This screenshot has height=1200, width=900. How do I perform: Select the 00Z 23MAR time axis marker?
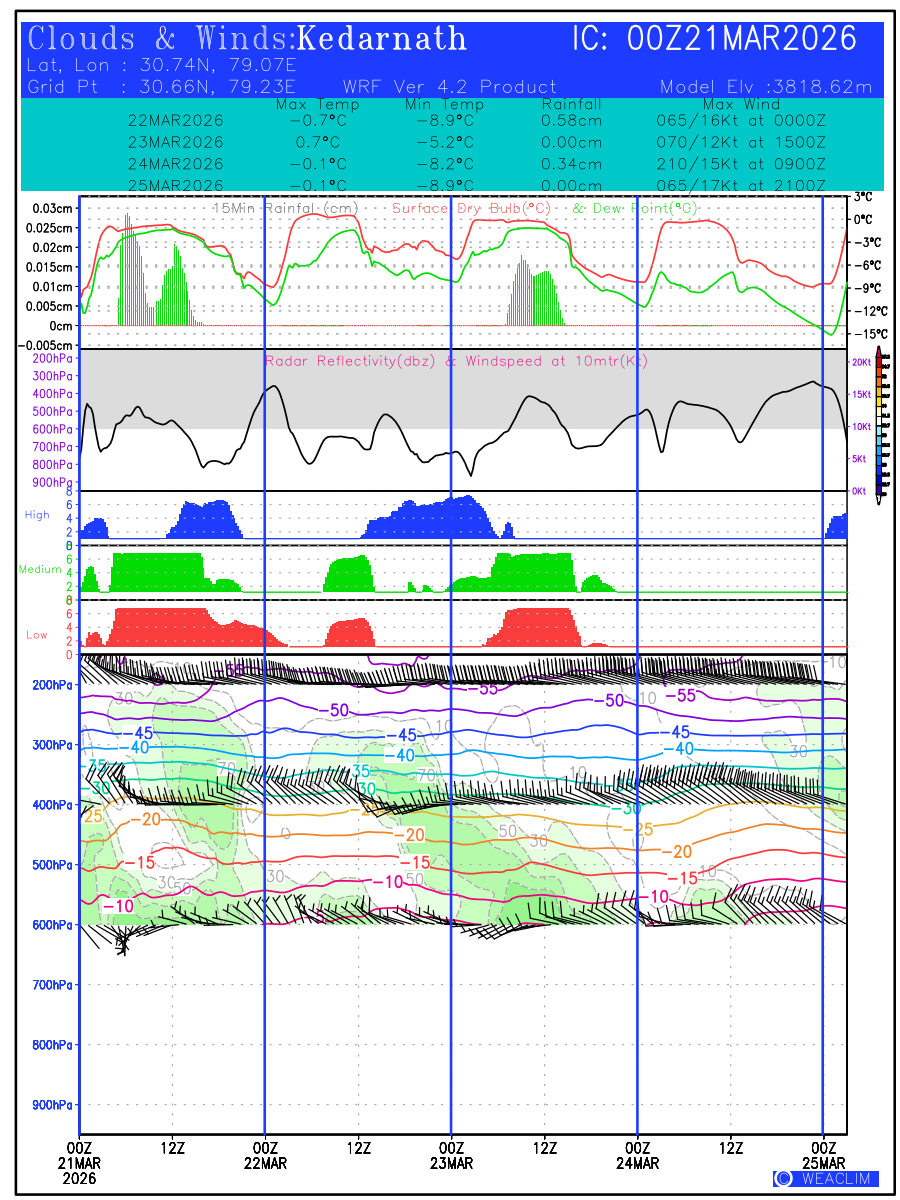(451, 1155)
